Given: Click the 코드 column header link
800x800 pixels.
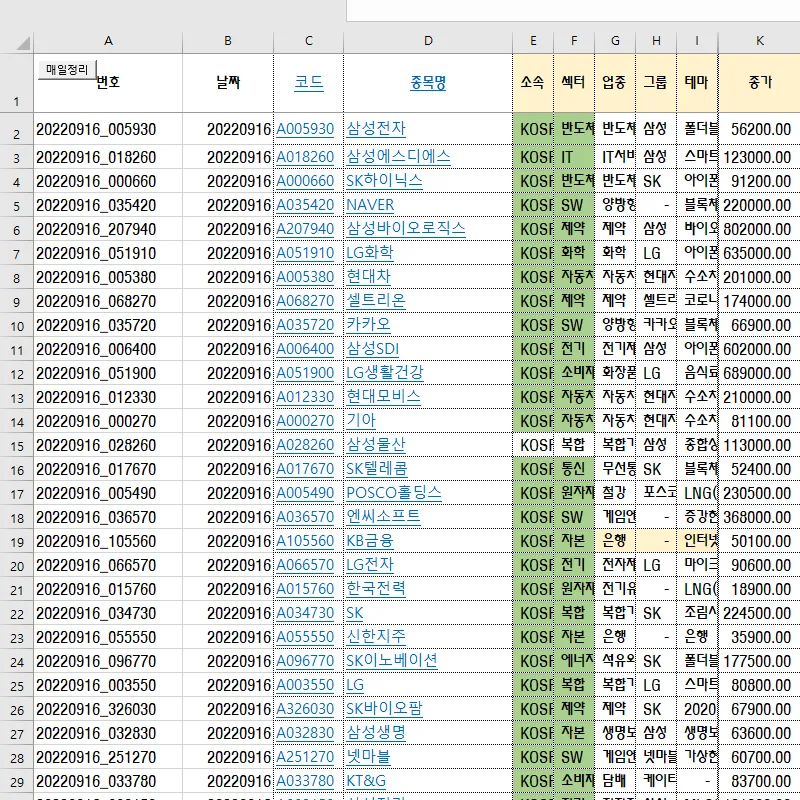Looking at the screenshot, I should 307,82.
